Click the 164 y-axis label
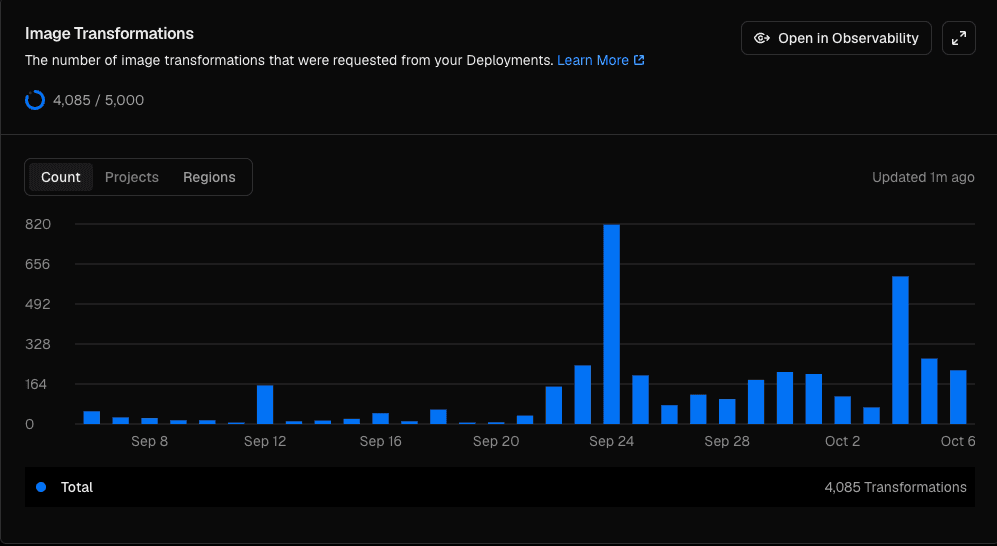This screenshot has width=997, height=546. pyautogui.click(x=36, y=384)
